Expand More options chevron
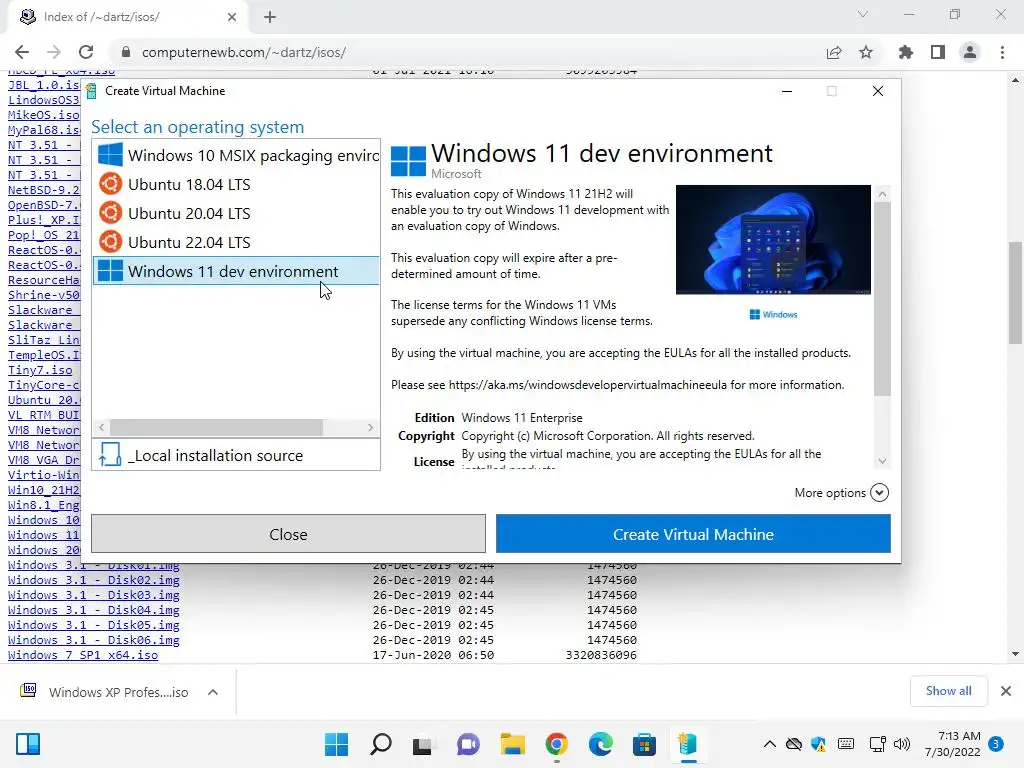Image resolution: width=1024 pixels, height=768 pixels. [880, 493]
